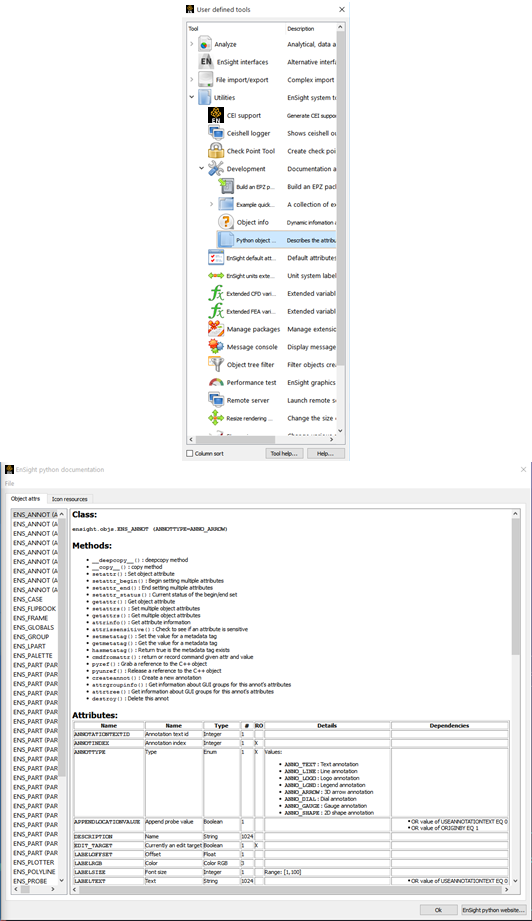Select ENS_PALETTE in the class list

35,656
